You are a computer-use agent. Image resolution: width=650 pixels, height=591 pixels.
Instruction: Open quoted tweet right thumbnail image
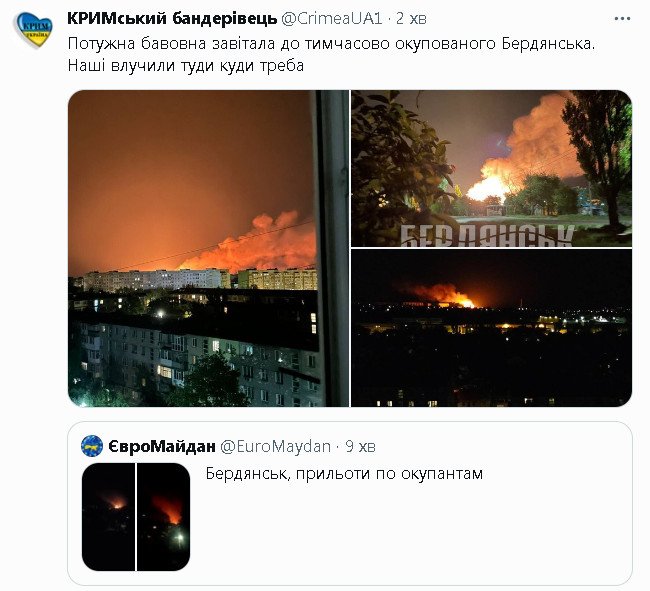click(x=163, y=516)
